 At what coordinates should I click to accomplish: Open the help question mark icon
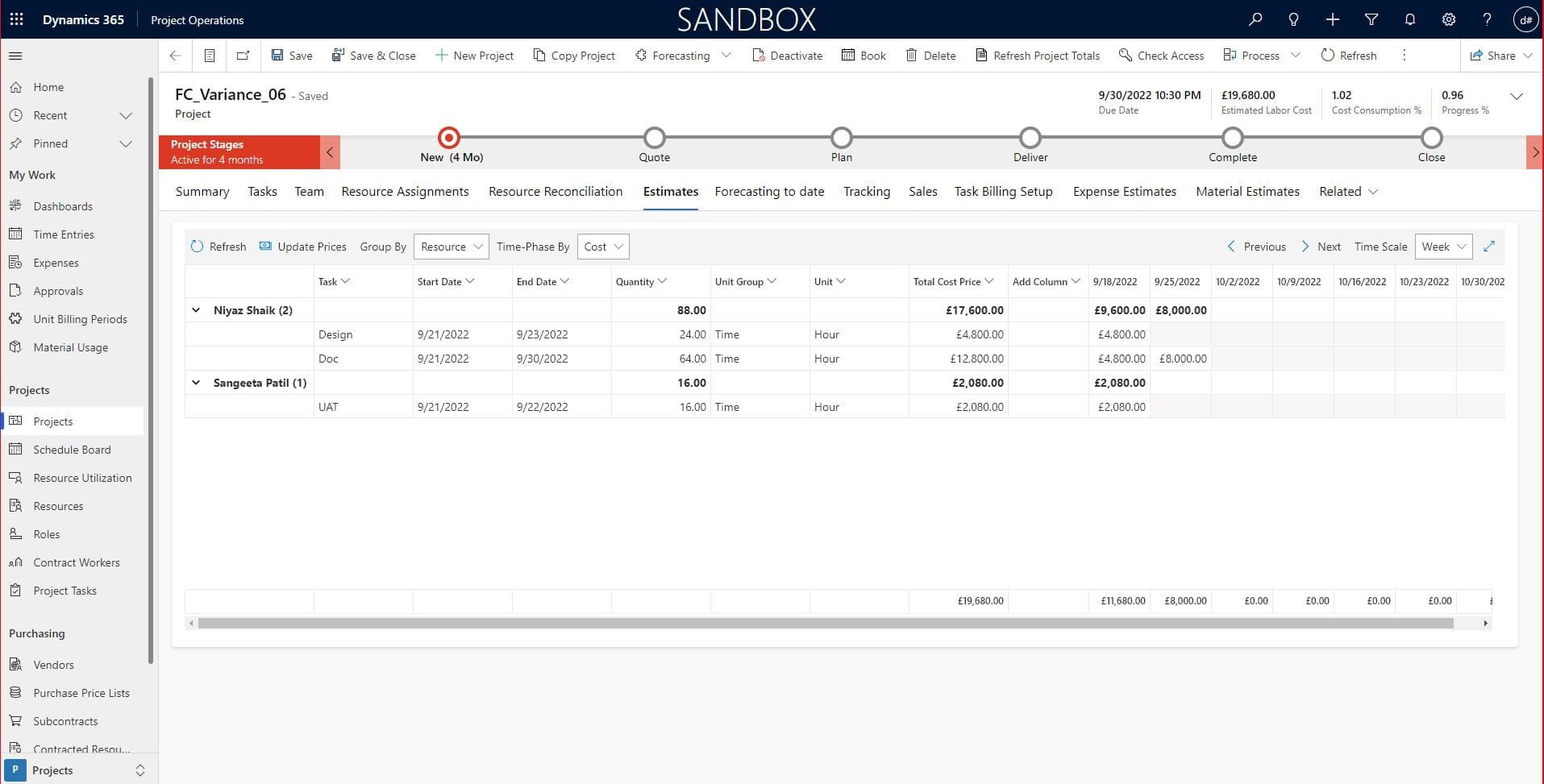(1488, 19)
